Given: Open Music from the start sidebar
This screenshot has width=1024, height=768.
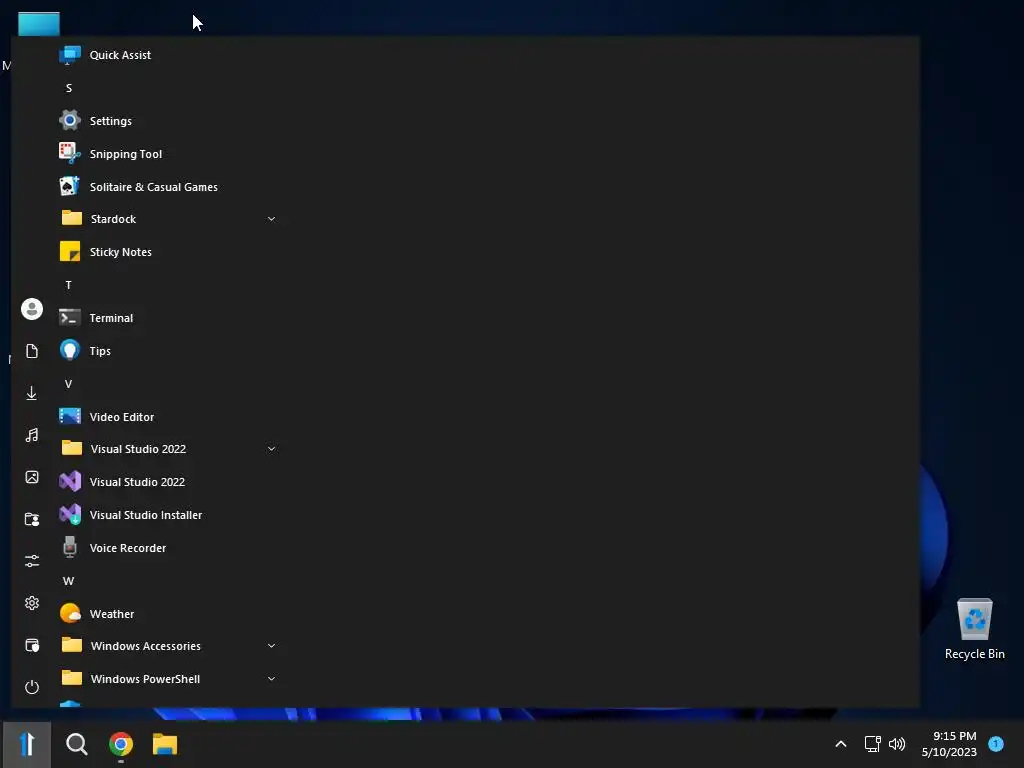Looking at the screenshot, I should (x=31, y=435).
